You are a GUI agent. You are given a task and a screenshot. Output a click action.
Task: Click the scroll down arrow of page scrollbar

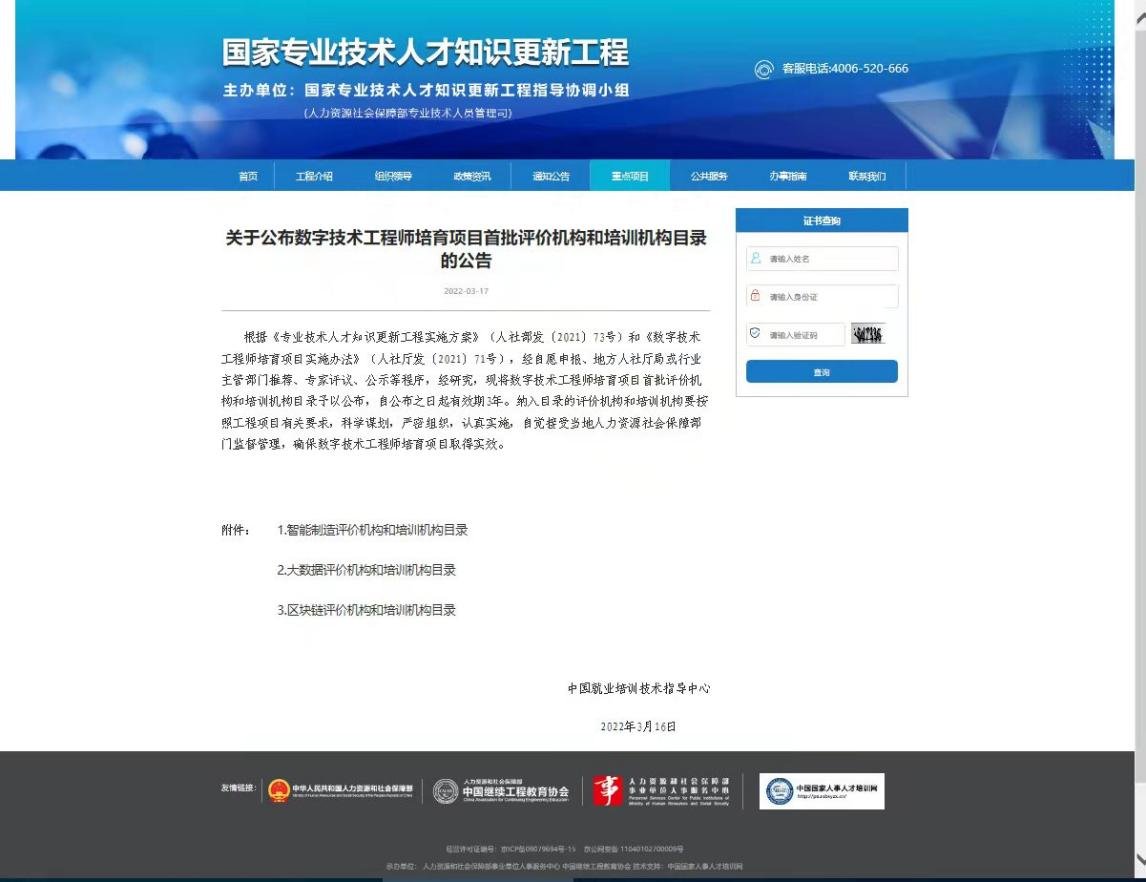click(1139, 859)
